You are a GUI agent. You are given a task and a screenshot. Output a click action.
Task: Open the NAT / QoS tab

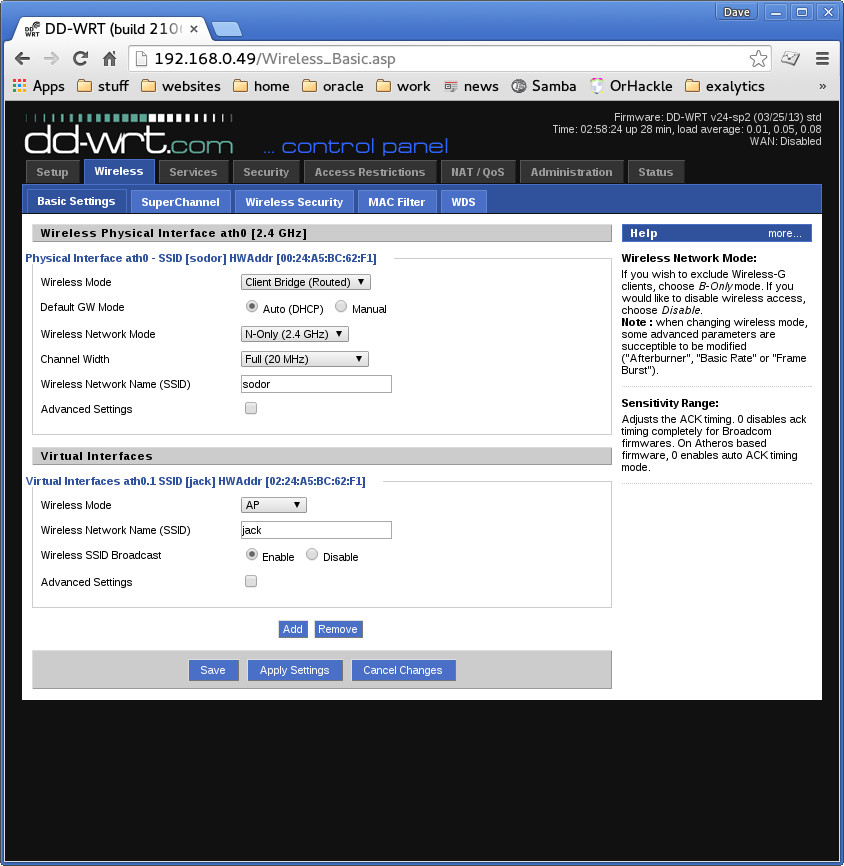(x=478, y=172)
